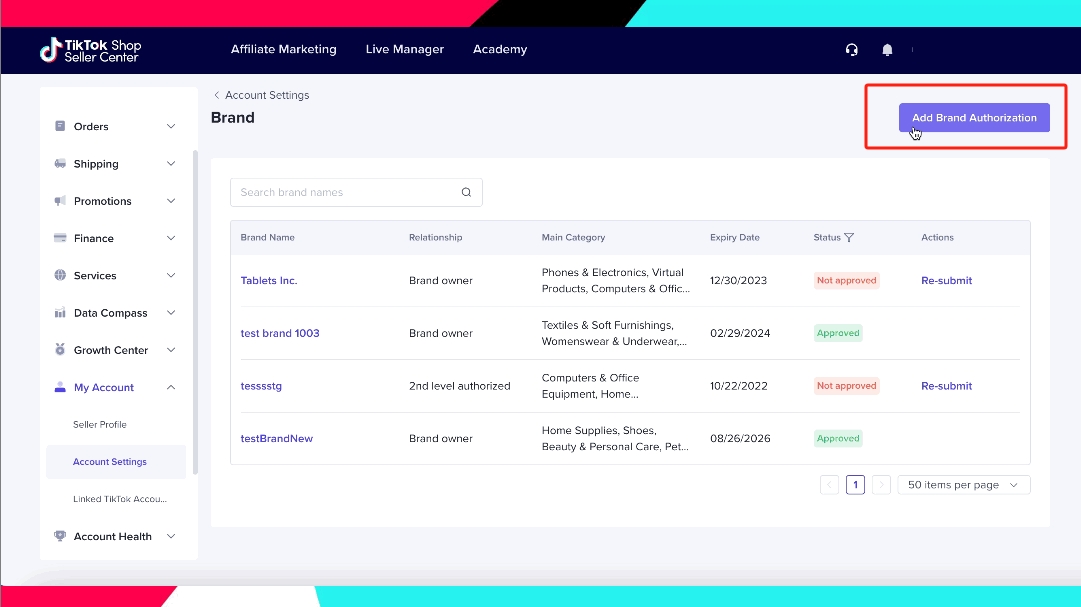Click Textiles & Soft Furnishings category cell
Screen dimensions: 1081x607
(x=614, y=333)
